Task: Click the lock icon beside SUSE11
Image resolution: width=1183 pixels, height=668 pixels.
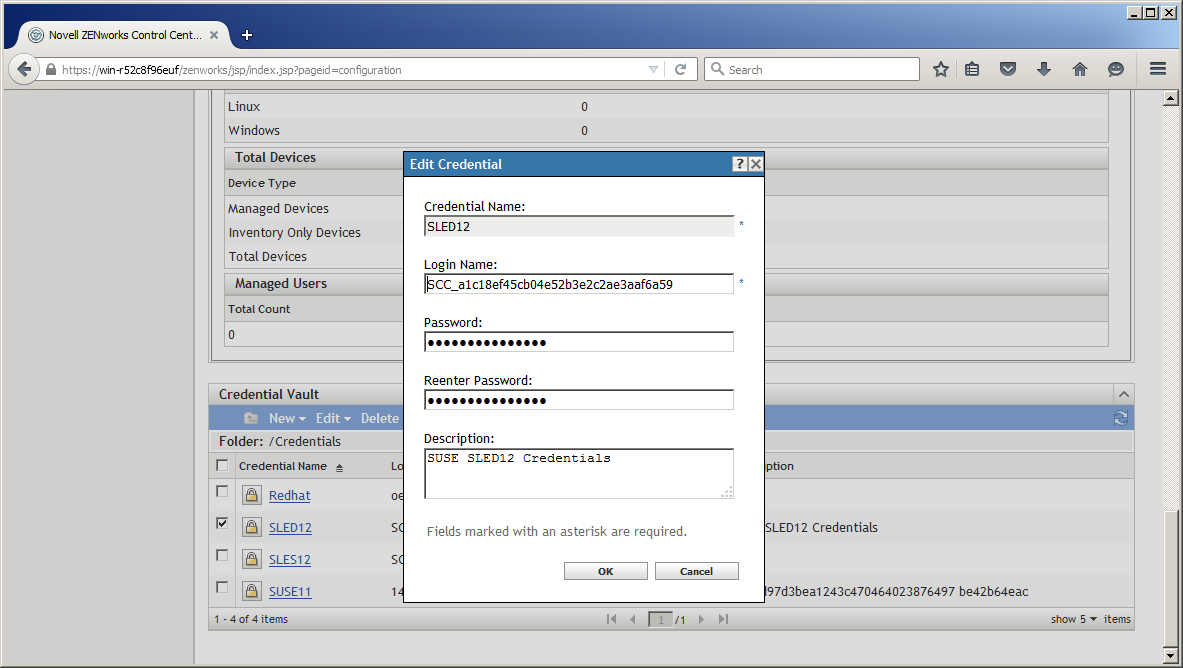Action: (251, 591)
